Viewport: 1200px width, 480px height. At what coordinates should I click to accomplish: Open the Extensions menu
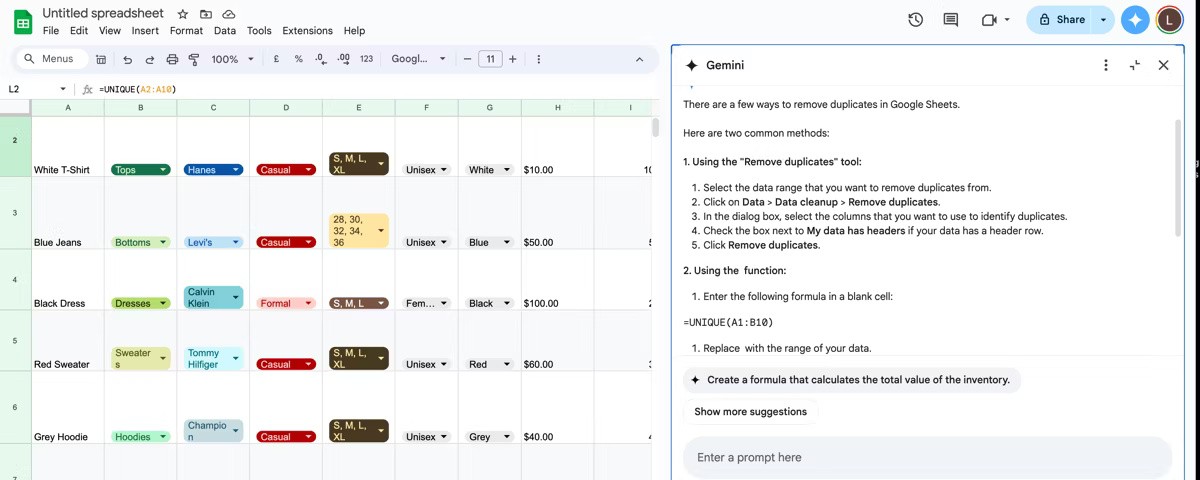pos(307,31)
